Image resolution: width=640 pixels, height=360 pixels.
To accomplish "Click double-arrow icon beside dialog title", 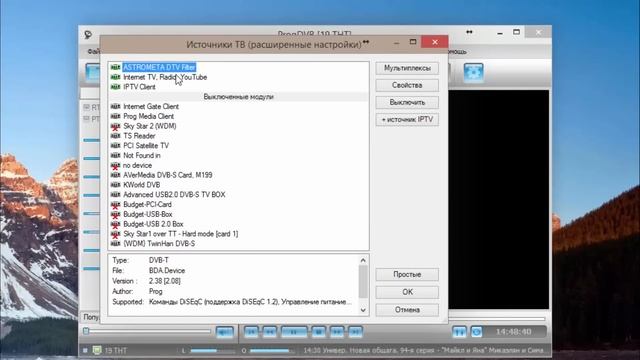I will 366,42.
